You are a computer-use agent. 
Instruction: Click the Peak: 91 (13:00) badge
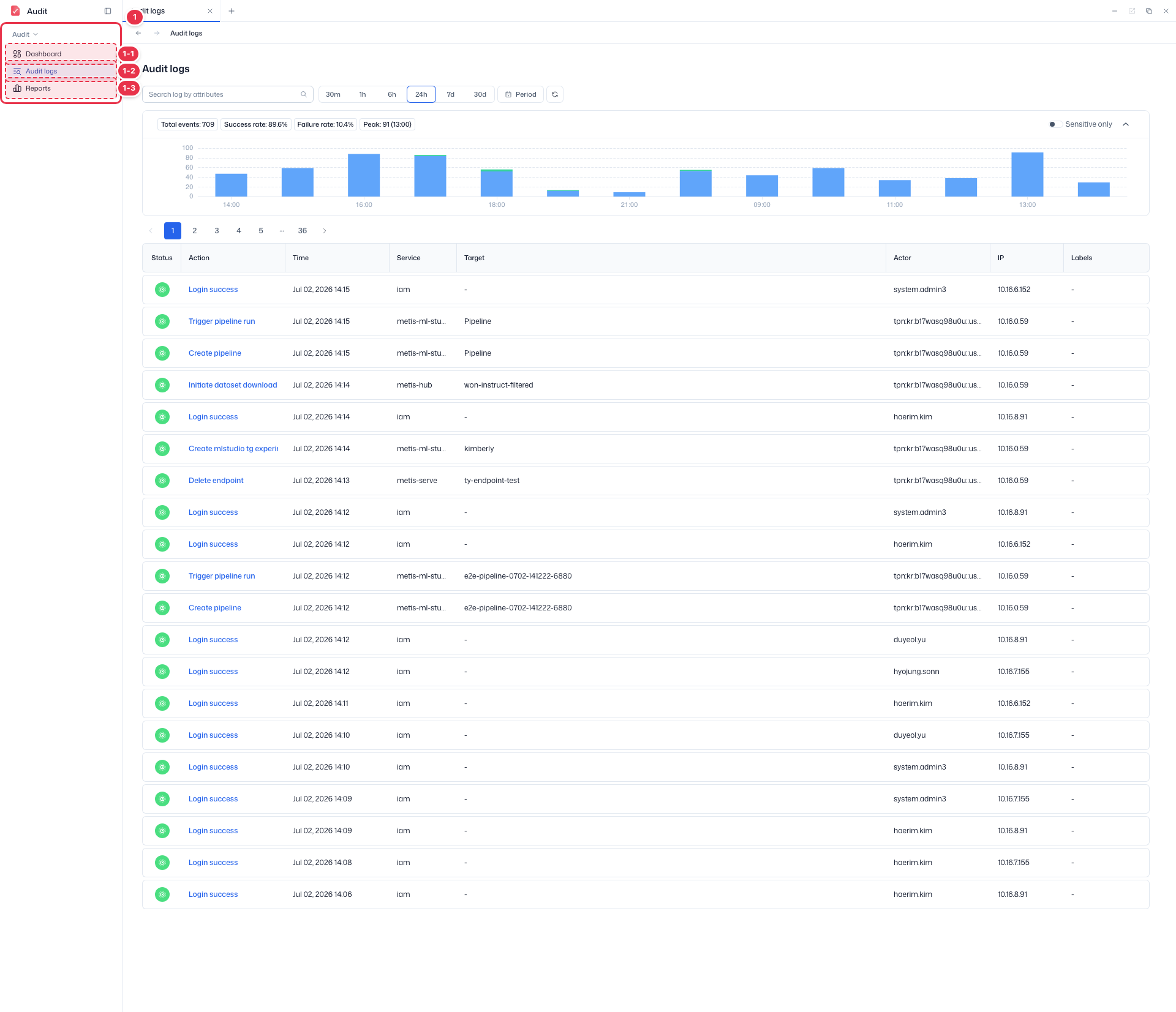click(x=387, y=124)
